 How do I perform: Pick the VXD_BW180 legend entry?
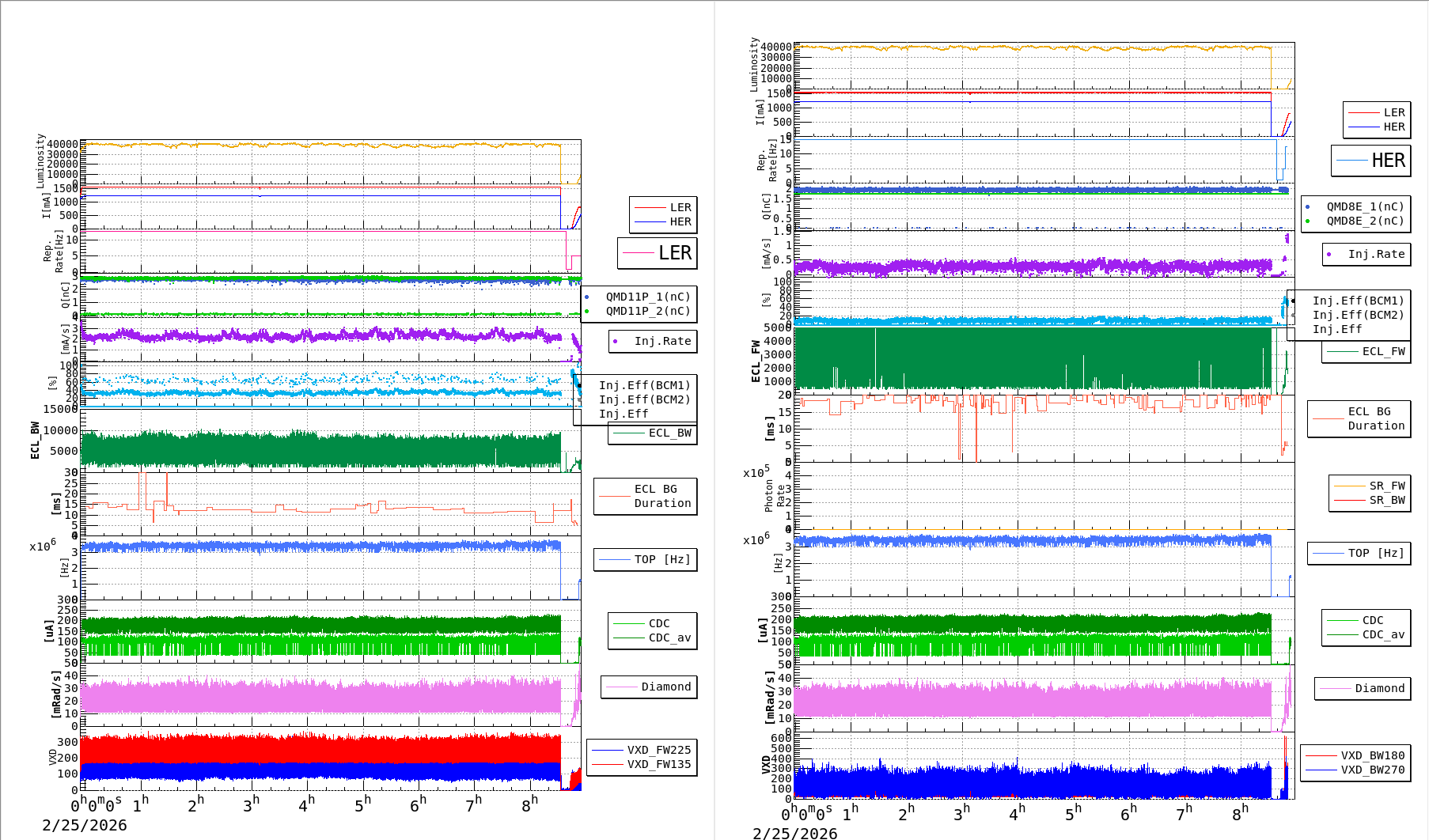1372,755
